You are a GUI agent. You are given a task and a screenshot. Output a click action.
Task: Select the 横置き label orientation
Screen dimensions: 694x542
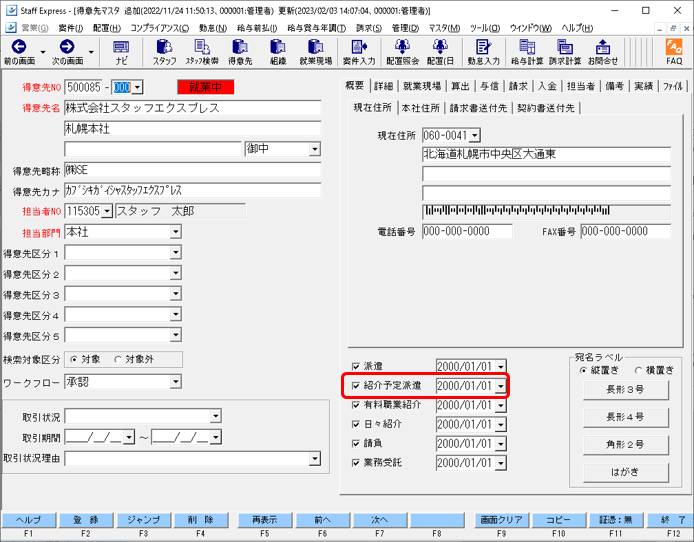638,370
